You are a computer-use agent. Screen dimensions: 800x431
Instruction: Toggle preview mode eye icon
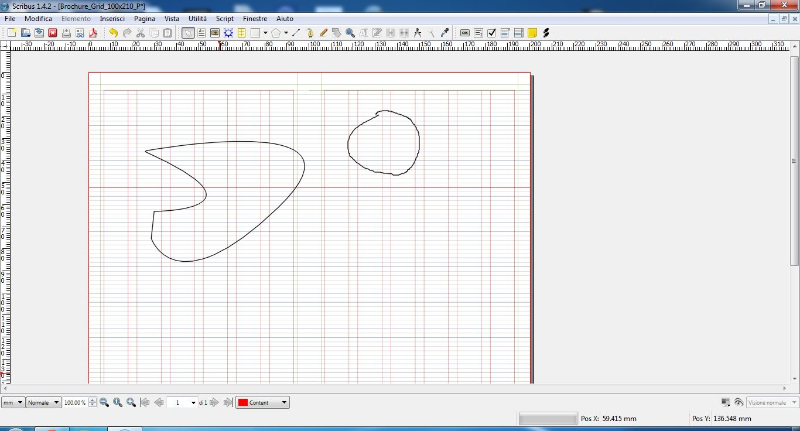[738, 402]
